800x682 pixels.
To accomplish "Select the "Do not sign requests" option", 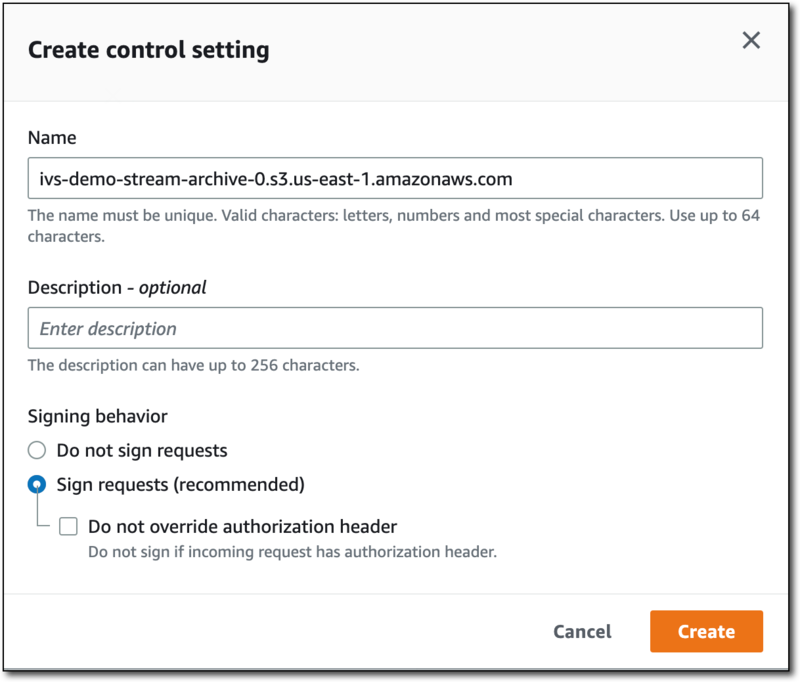I will (x=37, y=450).
